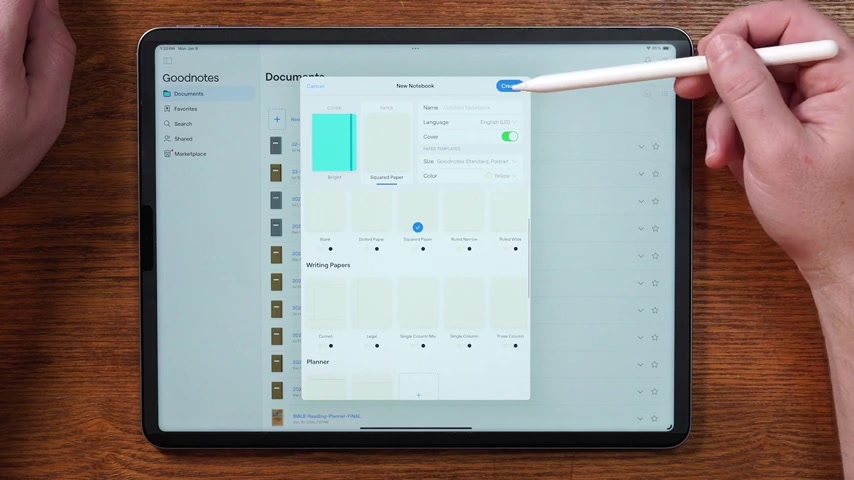Add new template via plus tile under Planner

(x=418, y=386)
